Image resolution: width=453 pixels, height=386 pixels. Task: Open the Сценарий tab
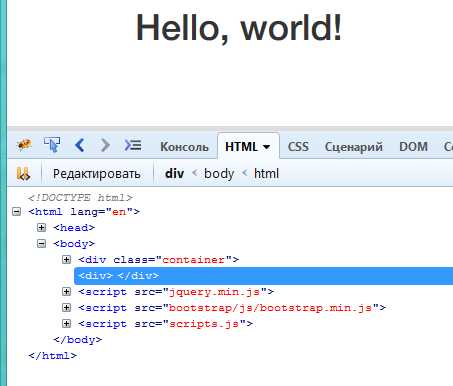pyautogui.click(x=354, y=147)
